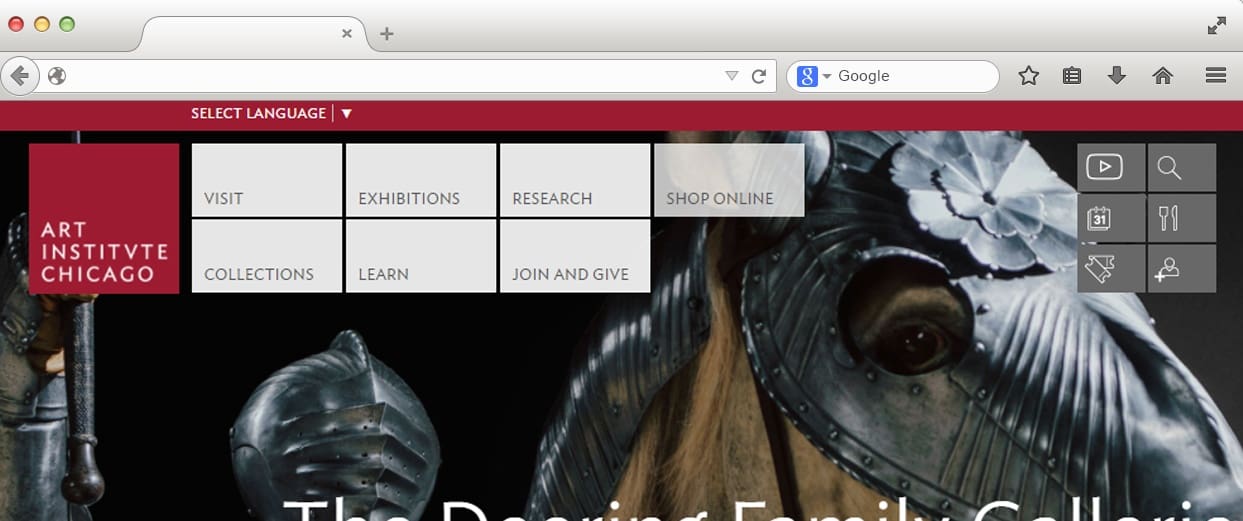Click the magnifying glass search tile
Screen dimensions: 1243x521
1181,167
